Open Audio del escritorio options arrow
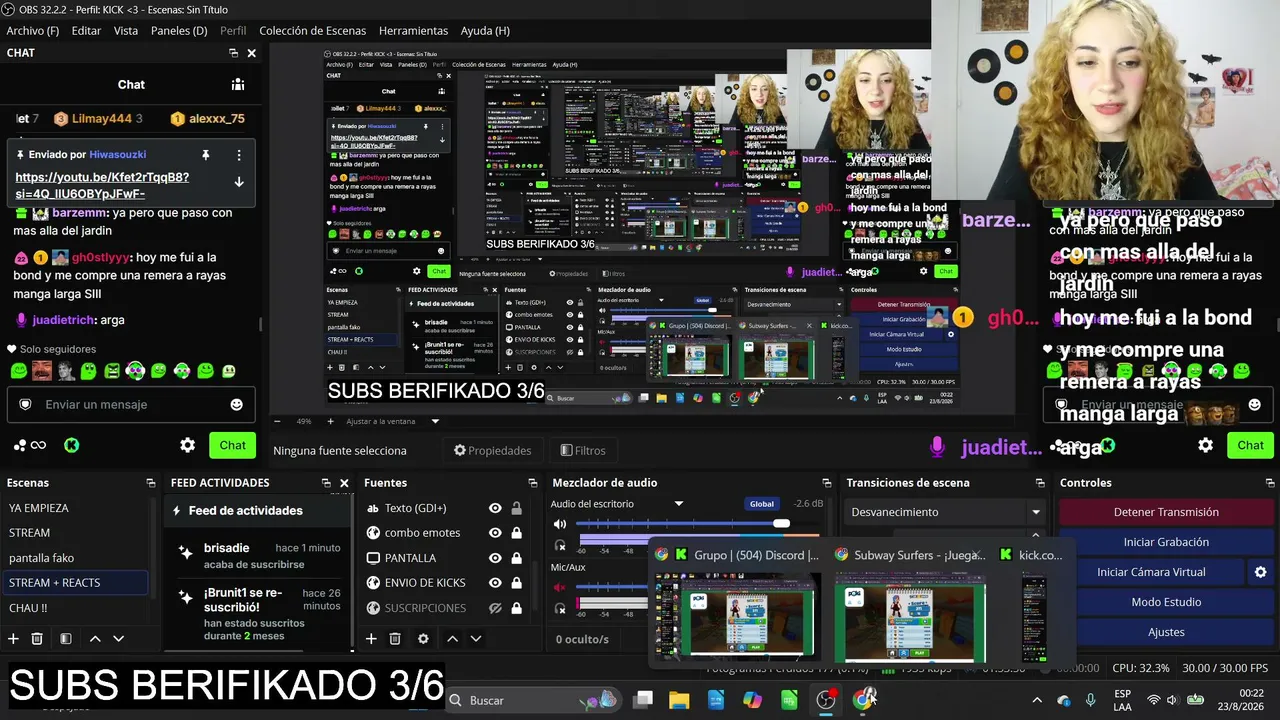The width and height of the screenshot is (1280, 720). click(x=679, y=504)
